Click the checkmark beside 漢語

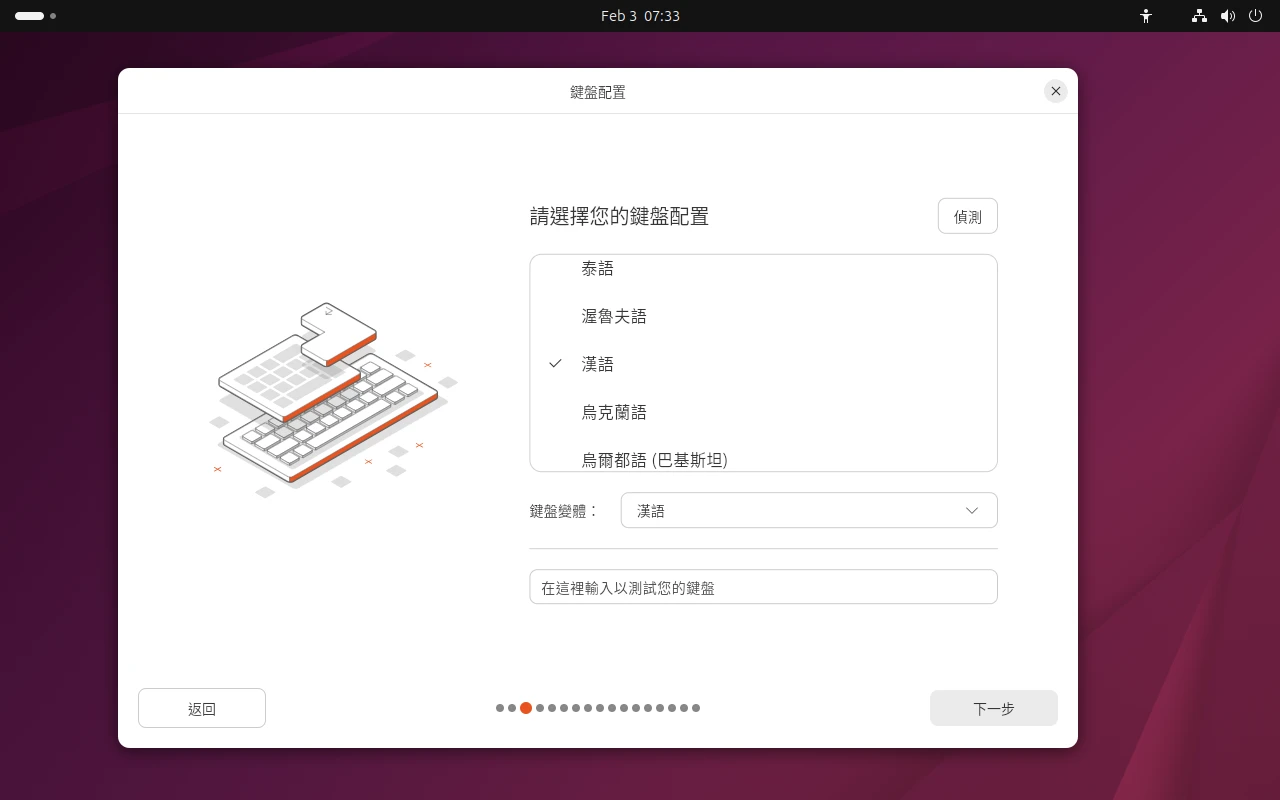[556, 364]
